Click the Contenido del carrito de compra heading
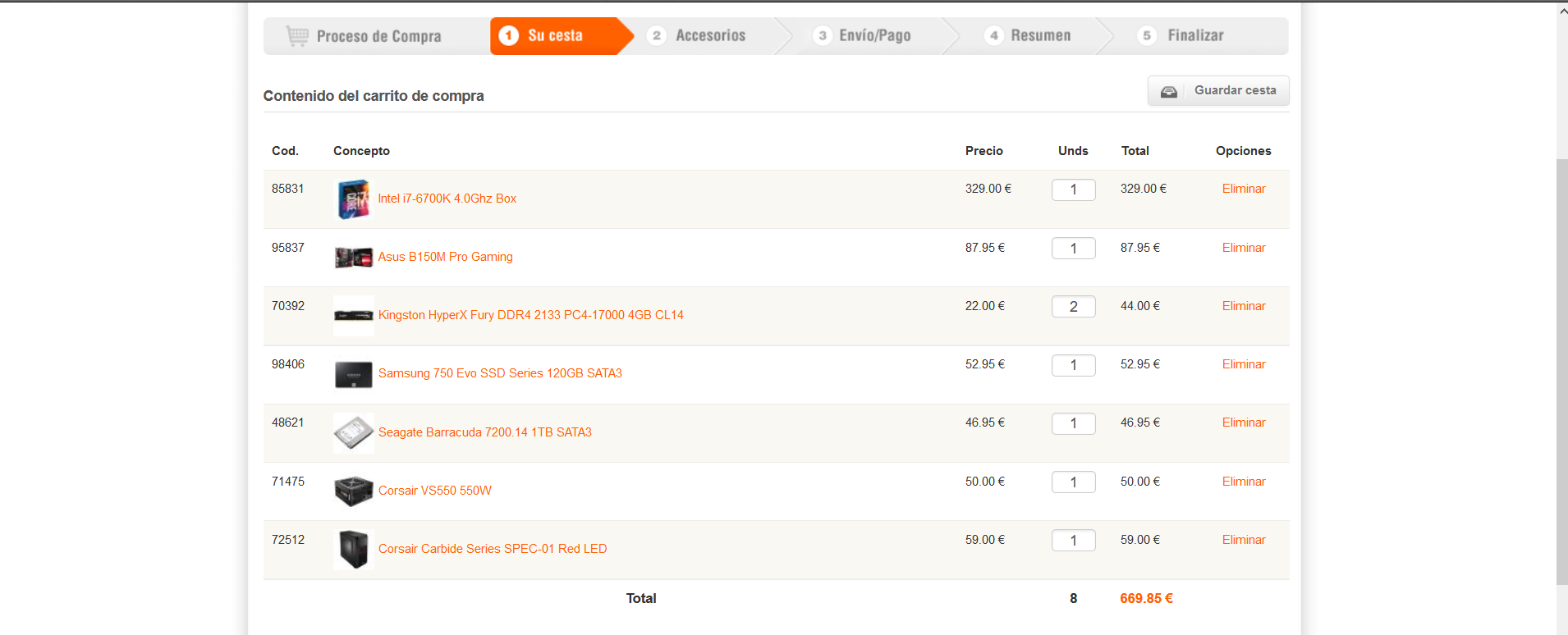1568x635 pixels. [x=374, y=96]
